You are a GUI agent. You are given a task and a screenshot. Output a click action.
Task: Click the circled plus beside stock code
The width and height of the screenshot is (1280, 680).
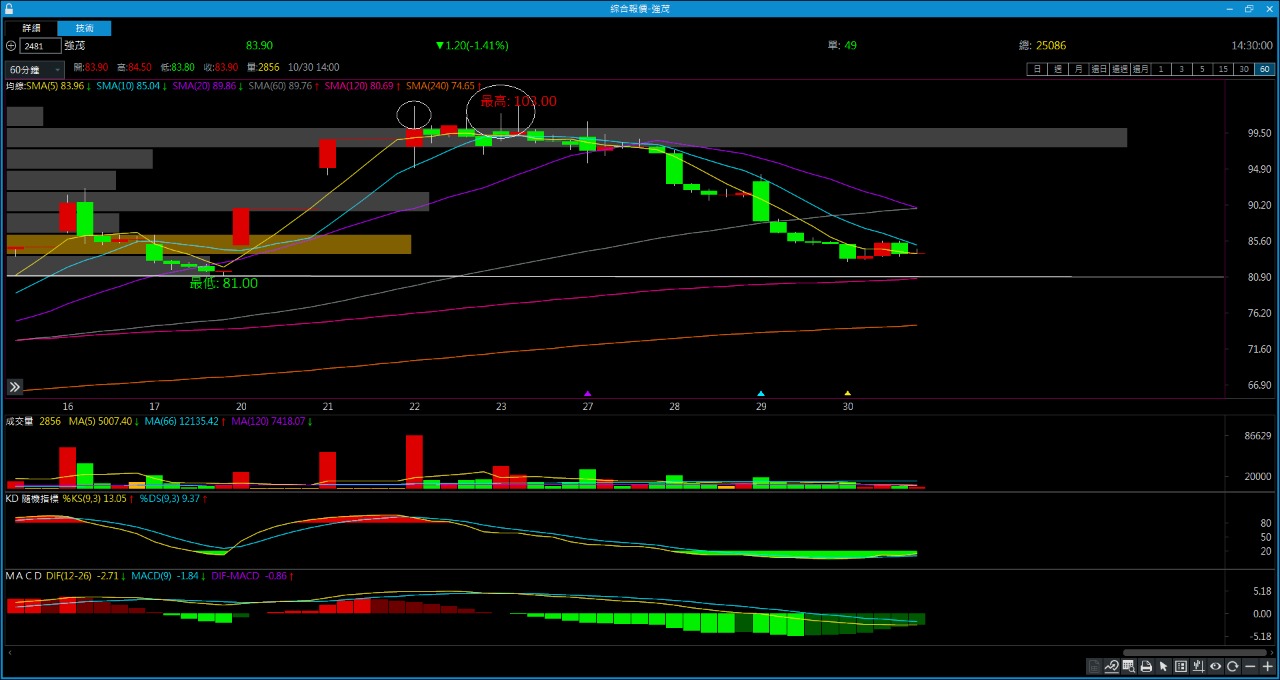11,46
